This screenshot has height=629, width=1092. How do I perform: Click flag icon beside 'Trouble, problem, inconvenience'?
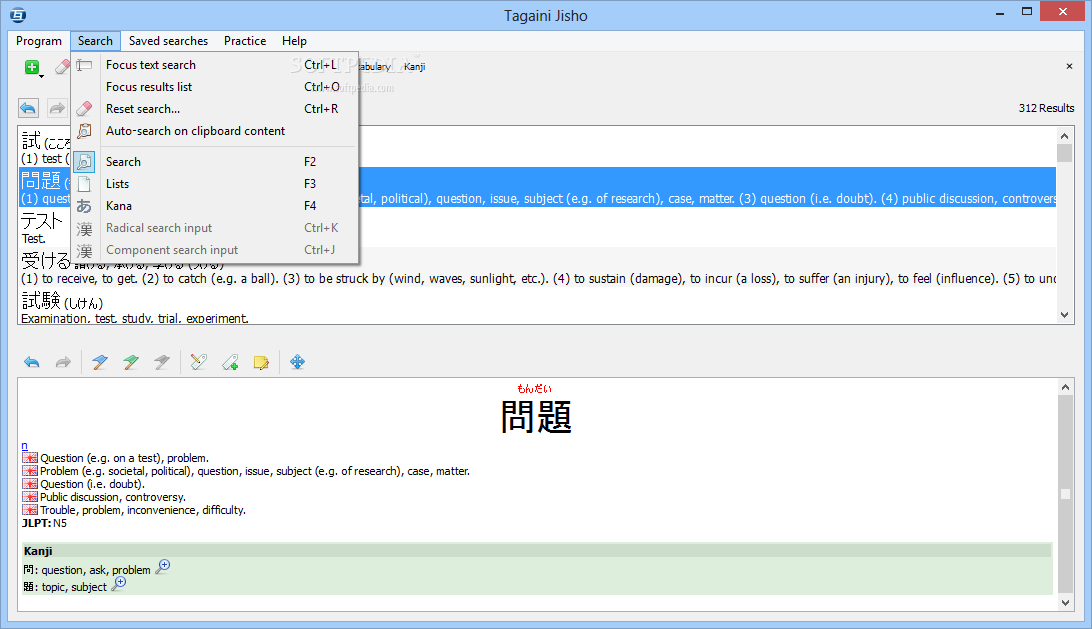(x=30, y=511)
